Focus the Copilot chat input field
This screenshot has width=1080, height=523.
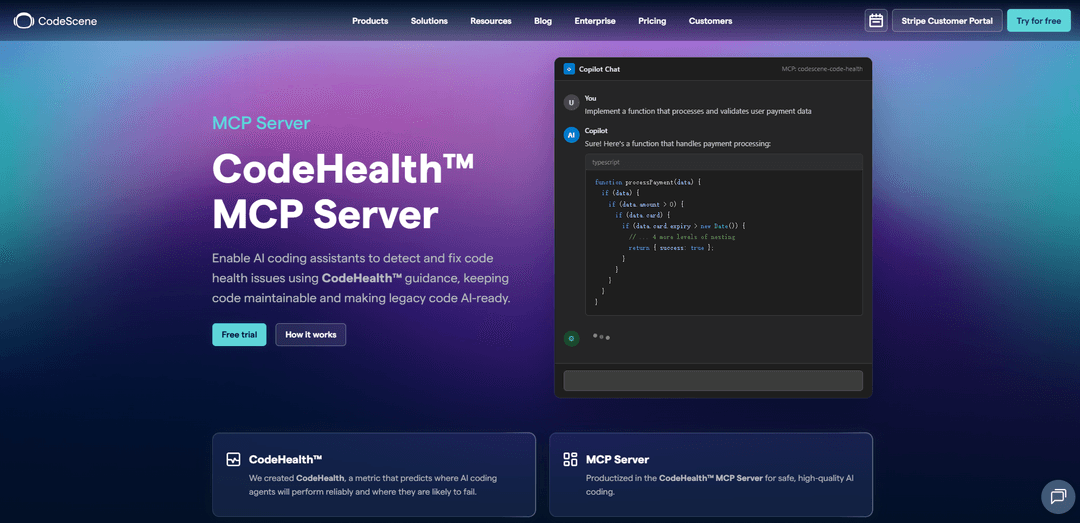713,380
